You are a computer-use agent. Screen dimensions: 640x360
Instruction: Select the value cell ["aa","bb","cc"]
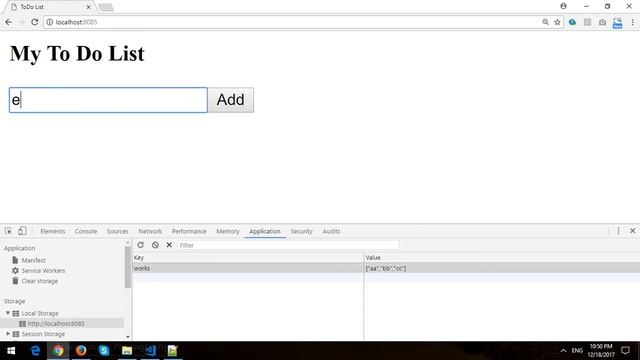click(x=502, y=268)
